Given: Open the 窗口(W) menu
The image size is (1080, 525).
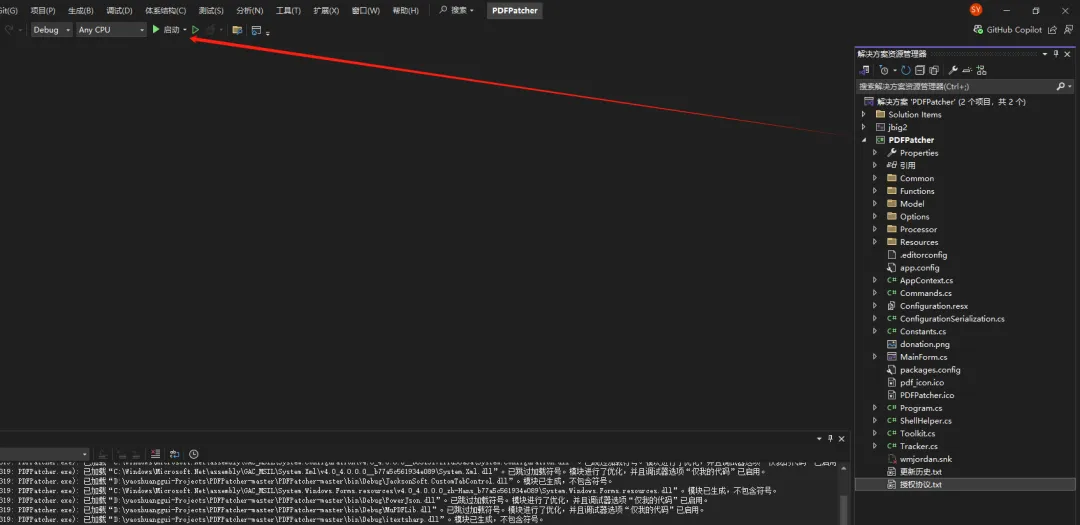Looking at the screenshot, I should pos(365,10).
